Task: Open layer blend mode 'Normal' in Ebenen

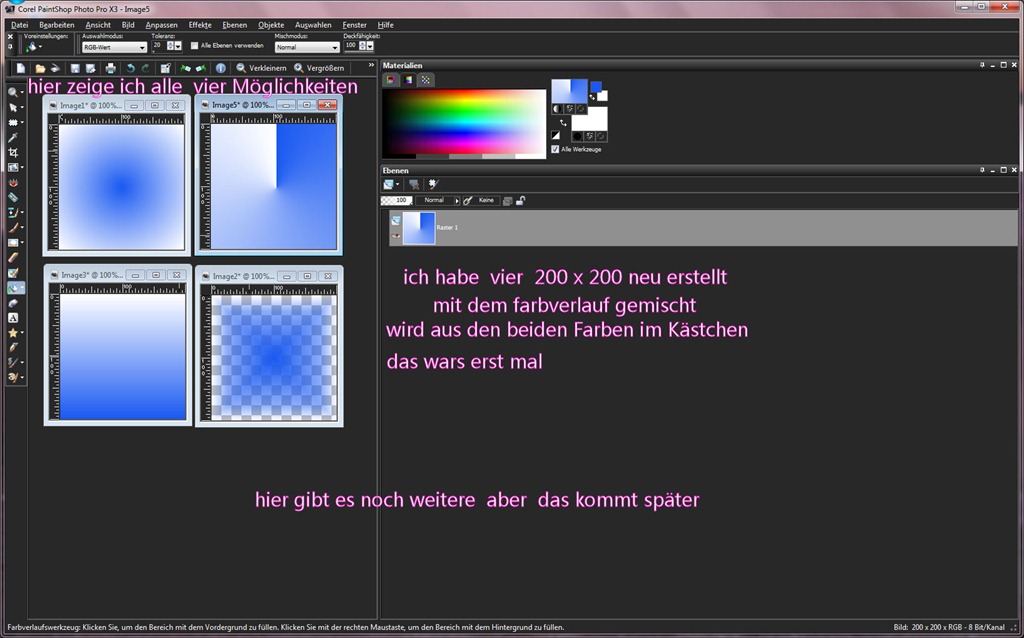Action: (438, 200)
